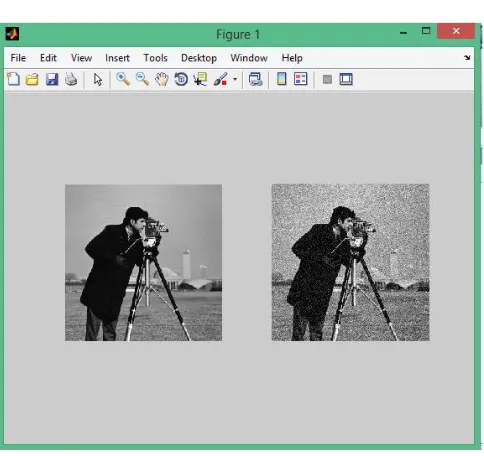Click the Figure 1 title text
484x456 pixels.
(238, 34)
